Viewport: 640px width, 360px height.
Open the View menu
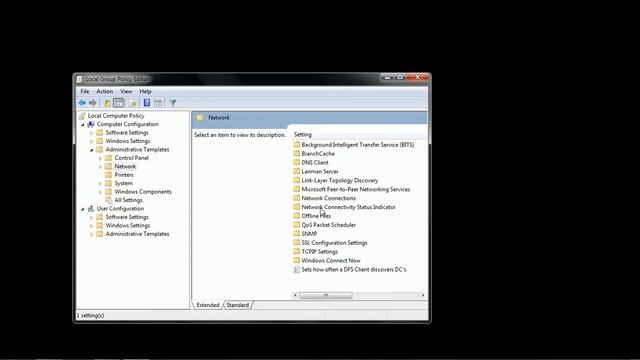(126, 91)
